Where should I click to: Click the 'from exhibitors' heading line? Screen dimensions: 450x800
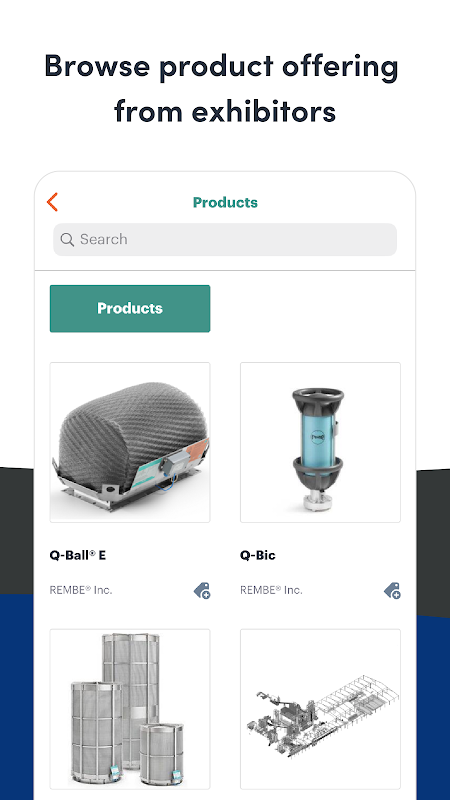click(225, 110)
